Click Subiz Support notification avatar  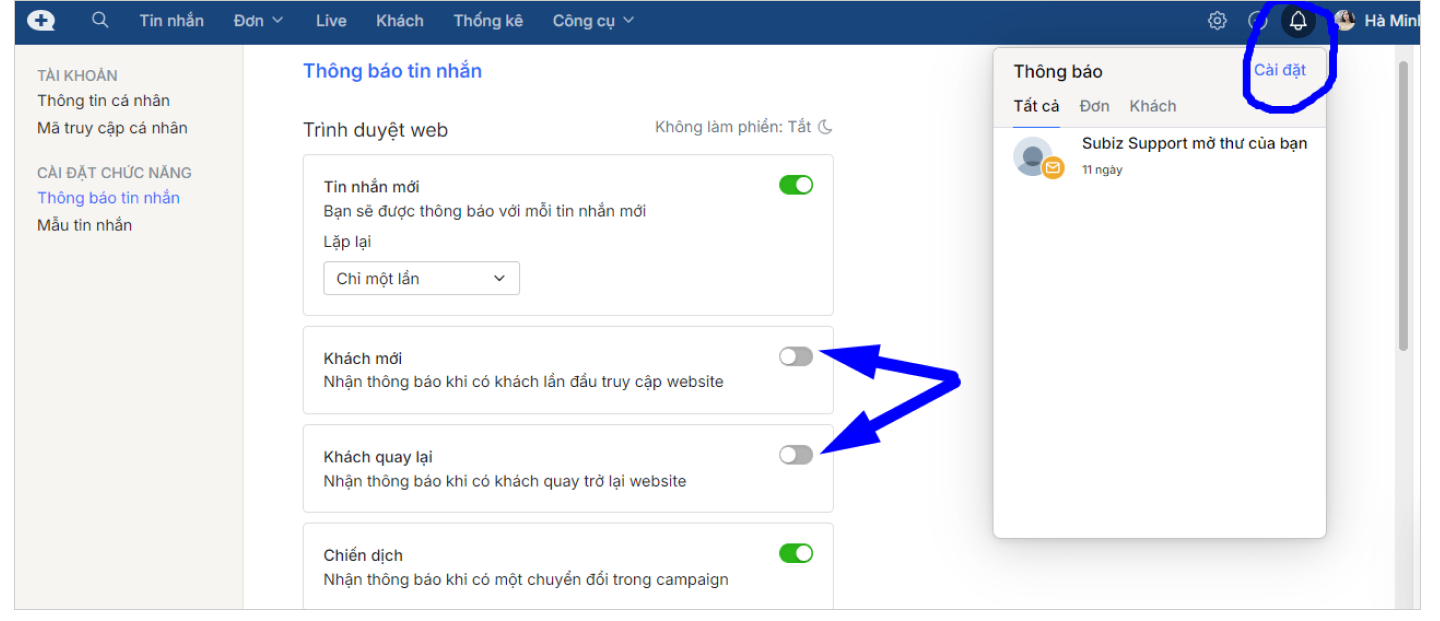click(x=1034, y=157)
